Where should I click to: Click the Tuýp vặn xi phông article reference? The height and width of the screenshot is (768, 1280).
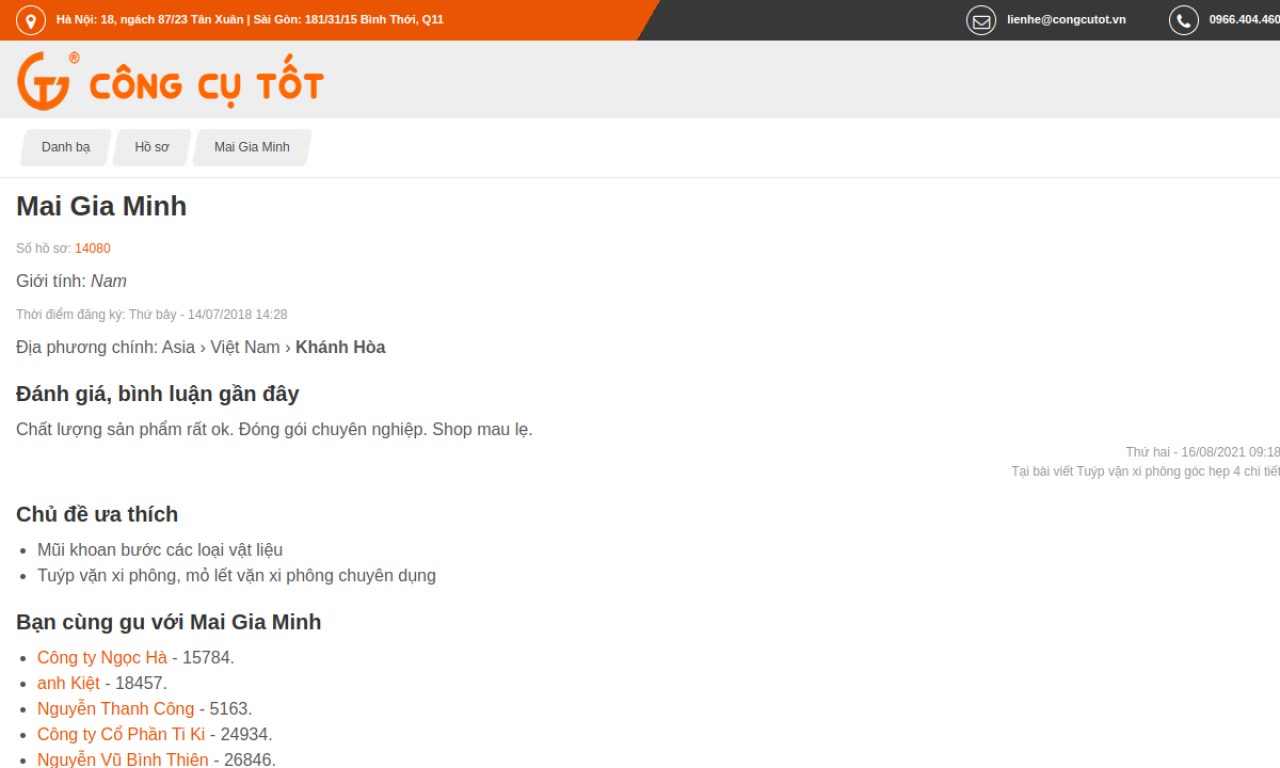[x=1145, y=471]
